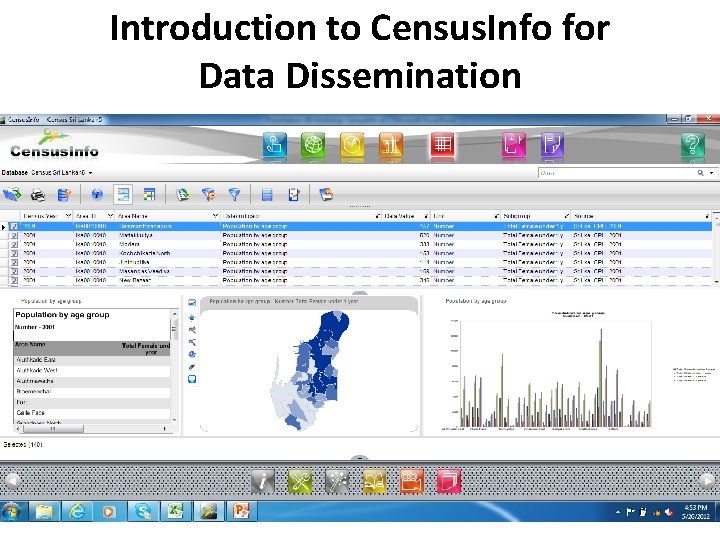Open the green Help question-mark icon
The image size is (720, 540).
click(692, 144)
